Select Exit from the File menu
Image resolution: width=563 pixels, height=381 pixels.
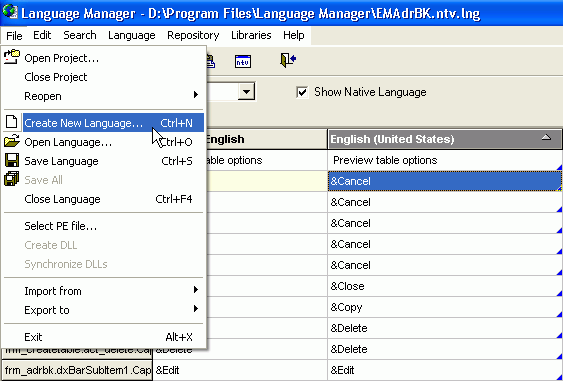pyautogui.click(x=104, y=337)
